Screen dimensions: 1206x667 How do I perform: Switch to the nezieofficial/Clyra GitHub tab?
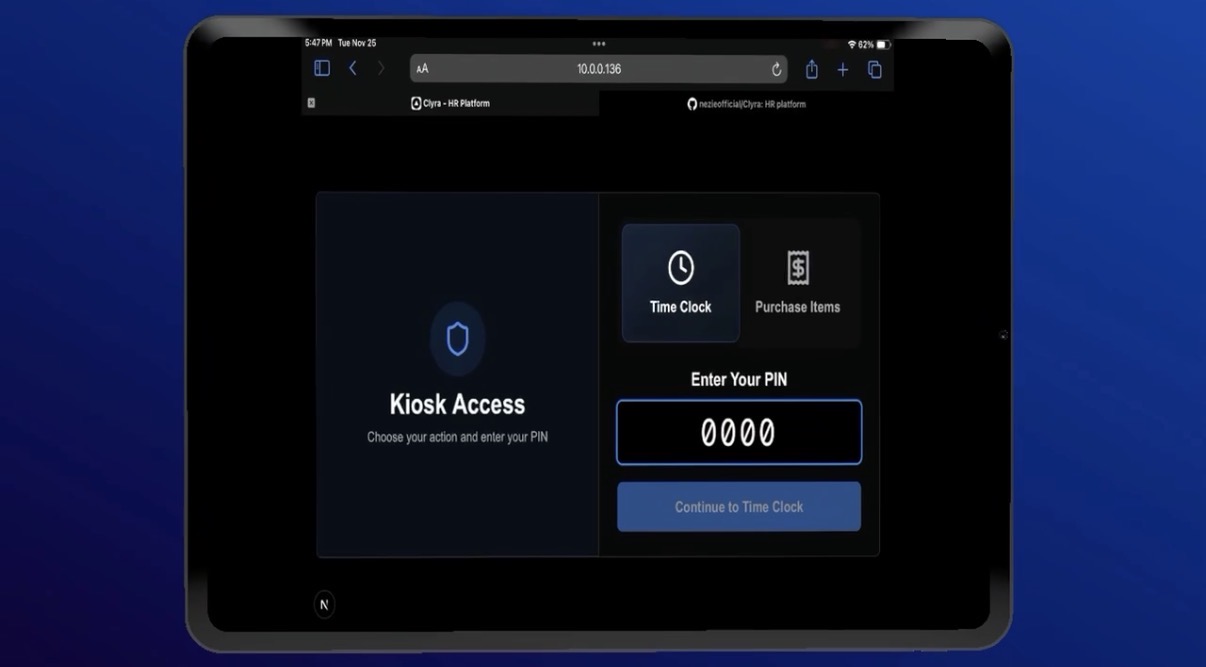tap(746, 104)
